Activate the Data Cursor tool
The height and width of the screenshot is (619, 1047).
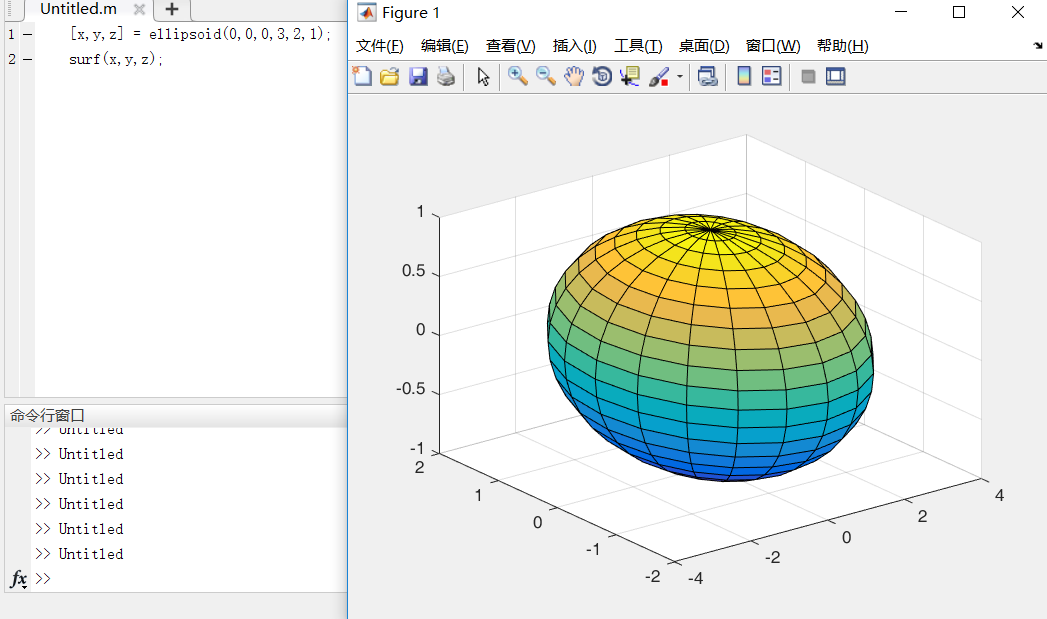pos(628,76)
